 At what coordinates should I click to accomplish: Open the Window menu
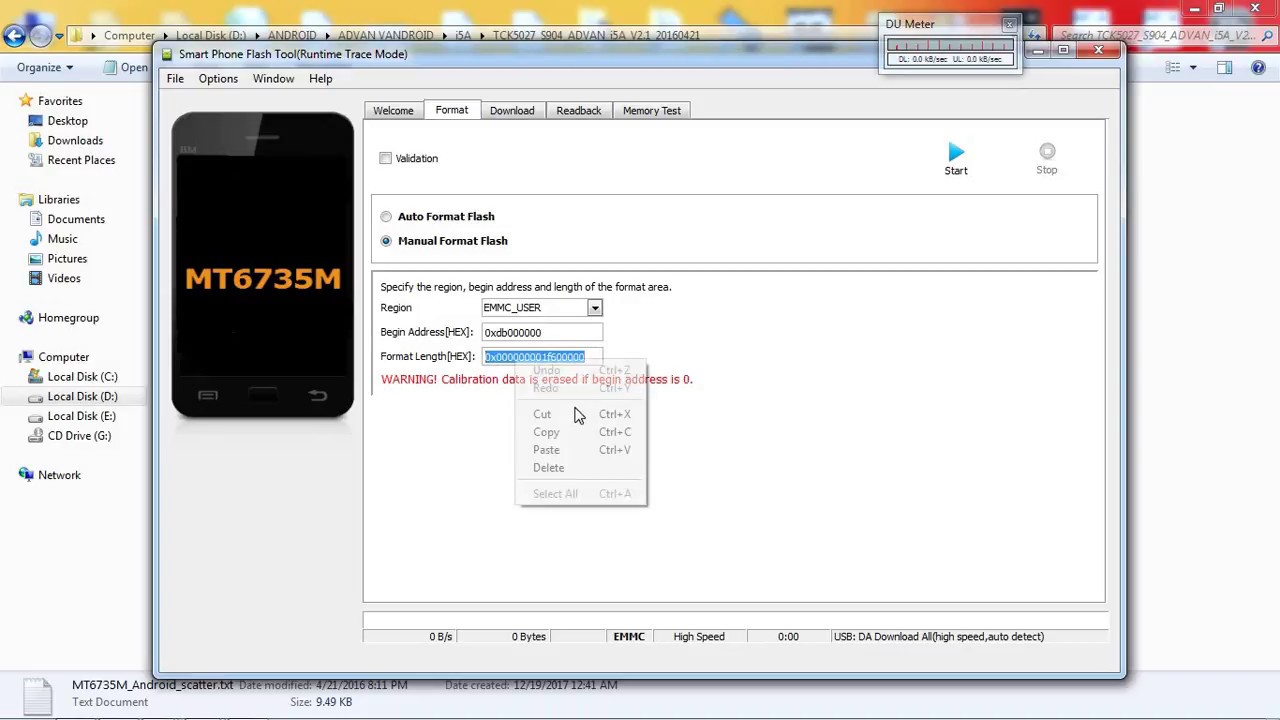273,79
